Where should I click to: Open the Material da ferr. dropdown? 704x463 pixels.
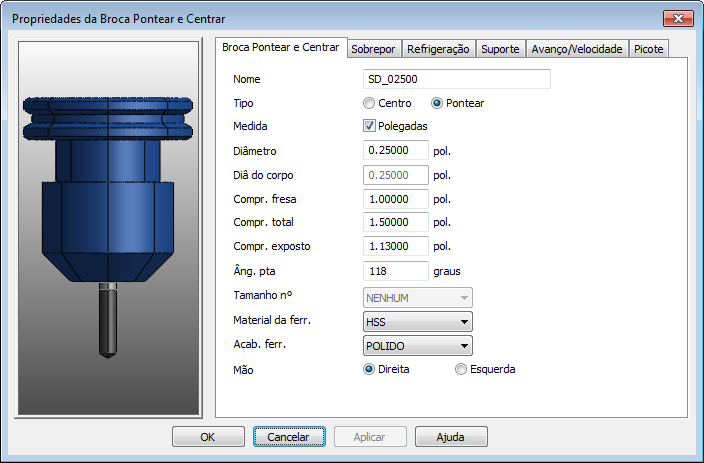coord(418,322)
